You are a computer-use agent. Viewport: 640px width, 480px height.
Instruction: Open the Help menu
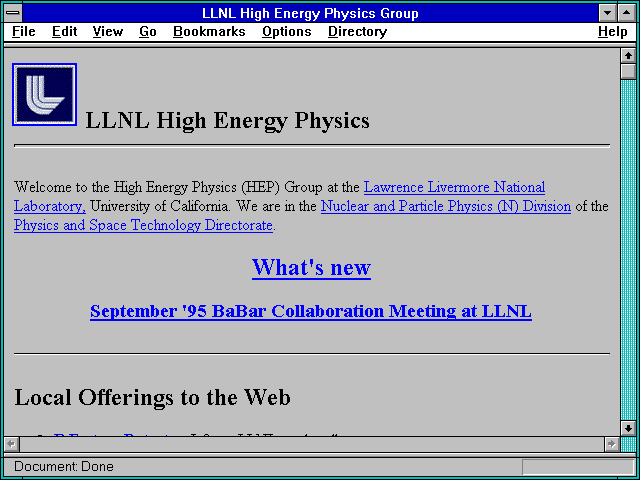coord(613,32)
